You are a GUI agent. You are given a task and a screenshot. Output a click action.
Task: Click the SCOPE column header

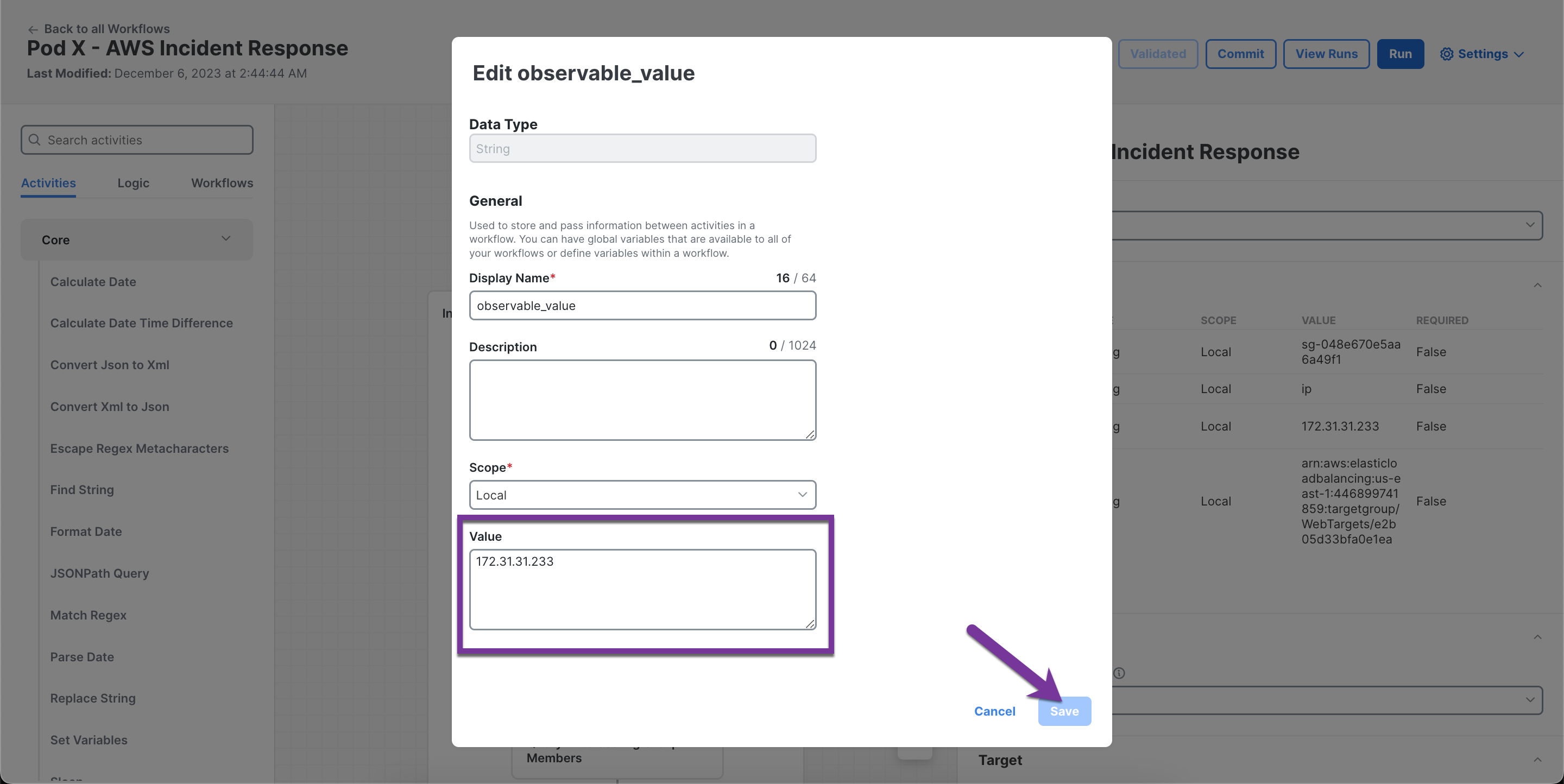tap(1218, 320)
